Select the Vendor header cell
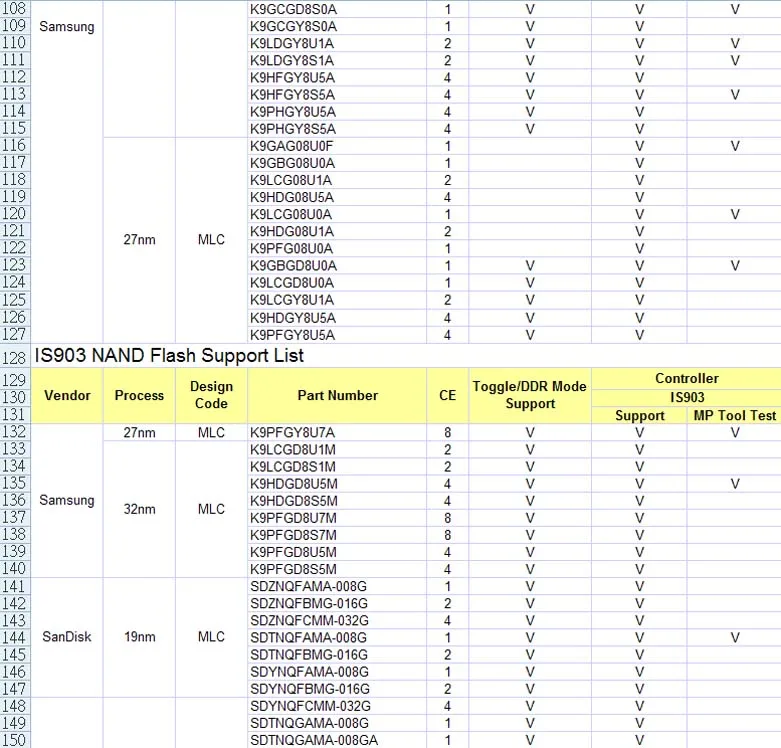The width and height of the screenshot is (781, 748). (x=67, y=395)
